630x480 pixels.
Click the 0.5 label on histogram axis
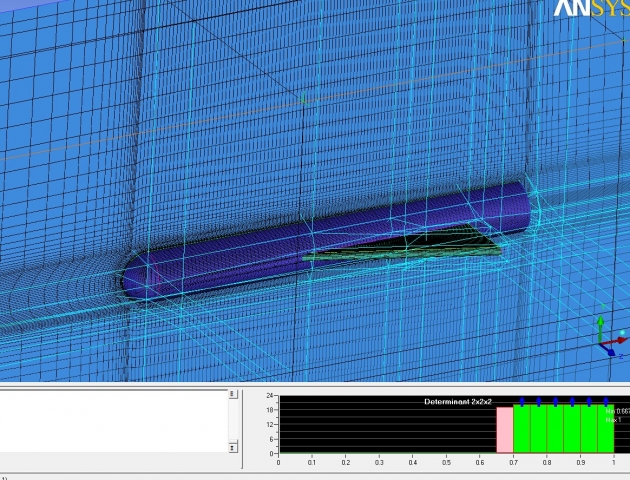point(446,462)
